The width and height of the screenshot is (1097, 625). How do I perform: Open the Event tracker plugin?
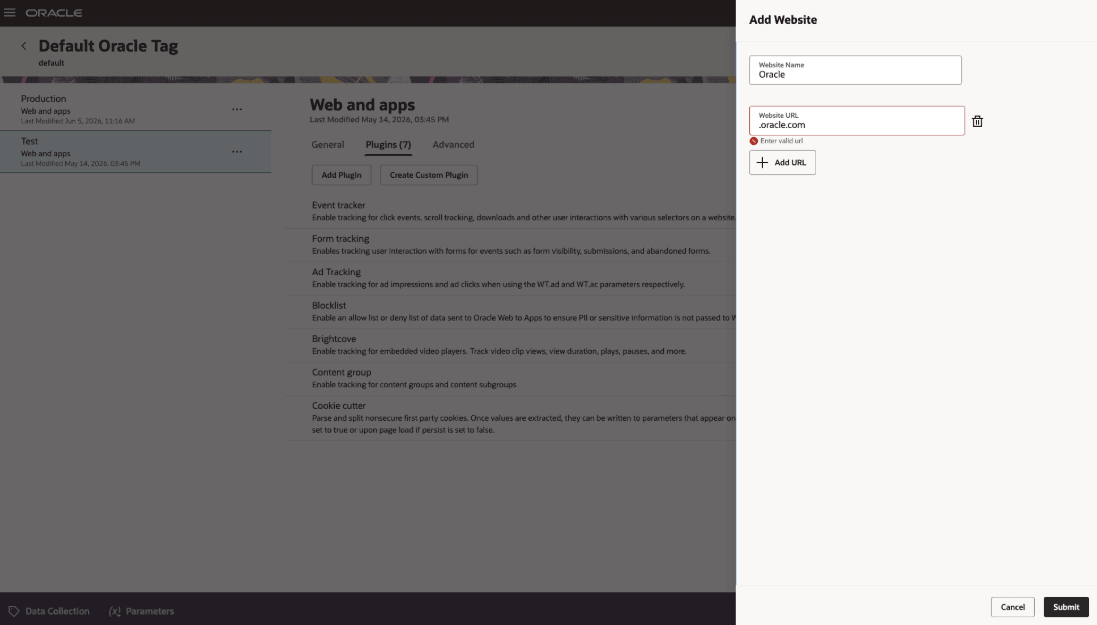pos(511,211)
